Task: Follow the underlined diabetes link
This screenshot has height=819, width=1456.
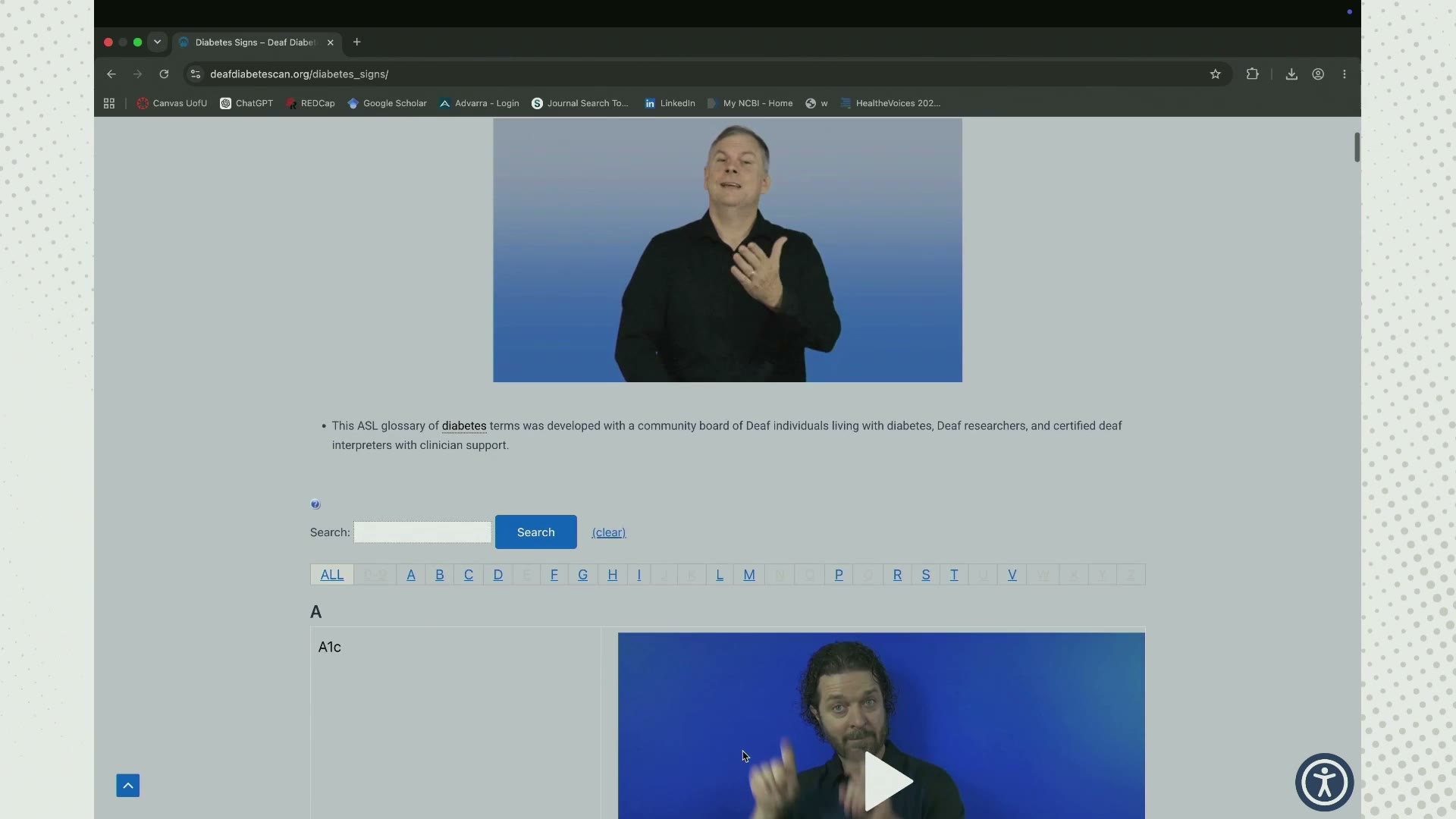Action: point(464,426)
